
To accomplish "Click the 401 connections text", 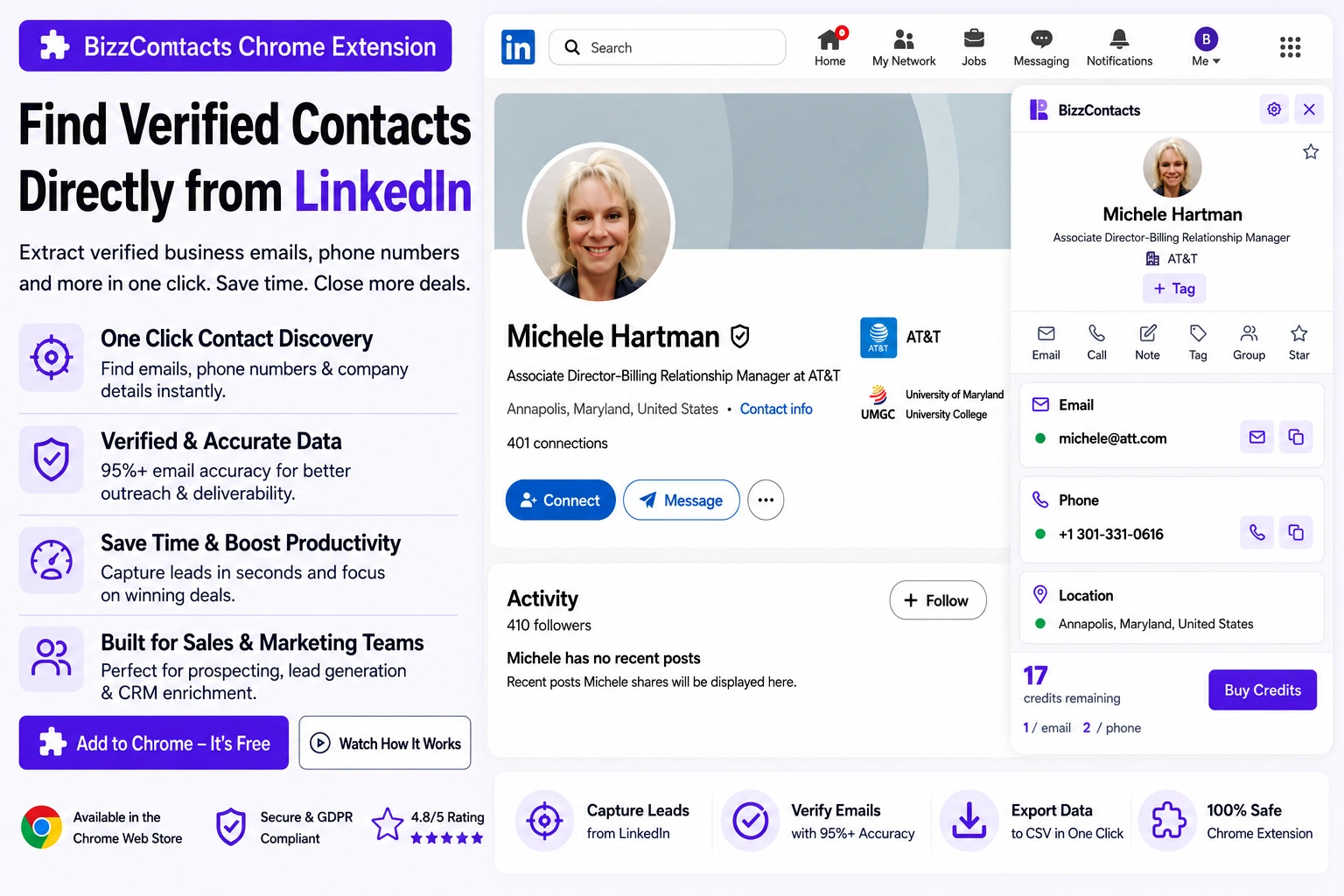I will 557,443.
